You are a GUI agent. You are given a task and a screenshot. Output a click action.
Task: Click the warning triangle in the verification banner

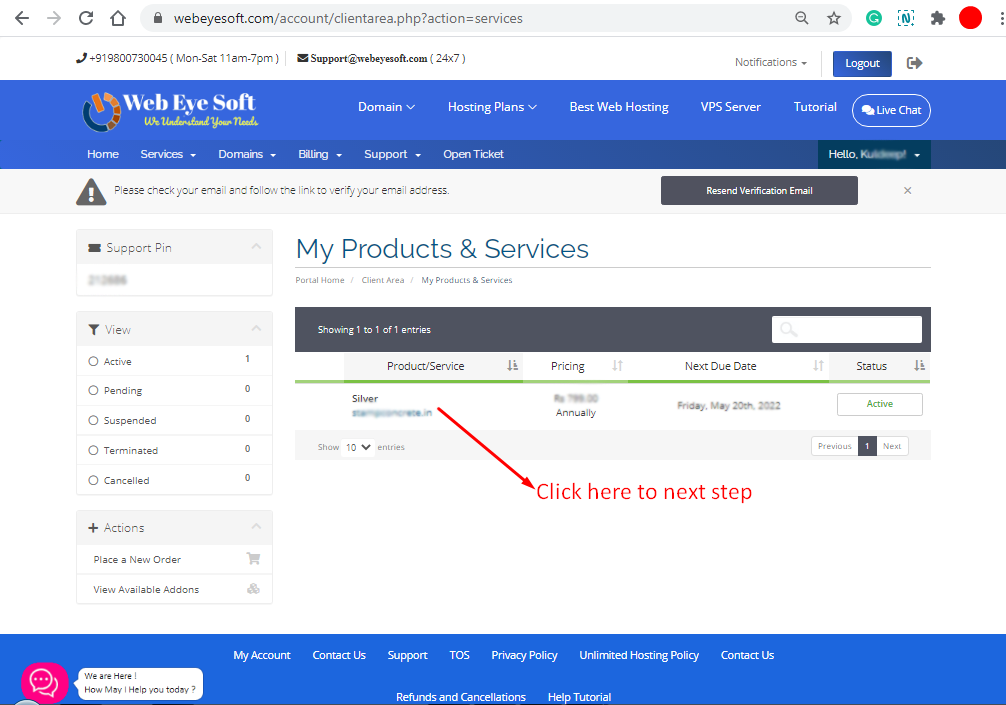pos(91,190)
